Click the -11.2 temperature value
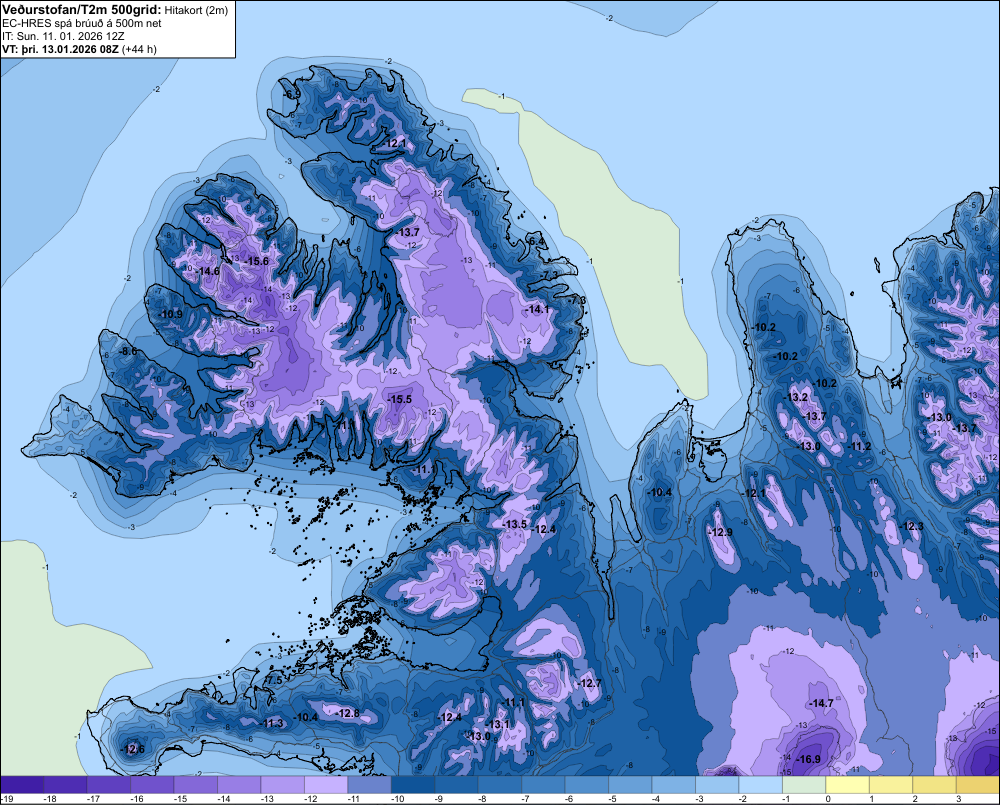Viewport: 1000px width, 805px height. (859, 446)
